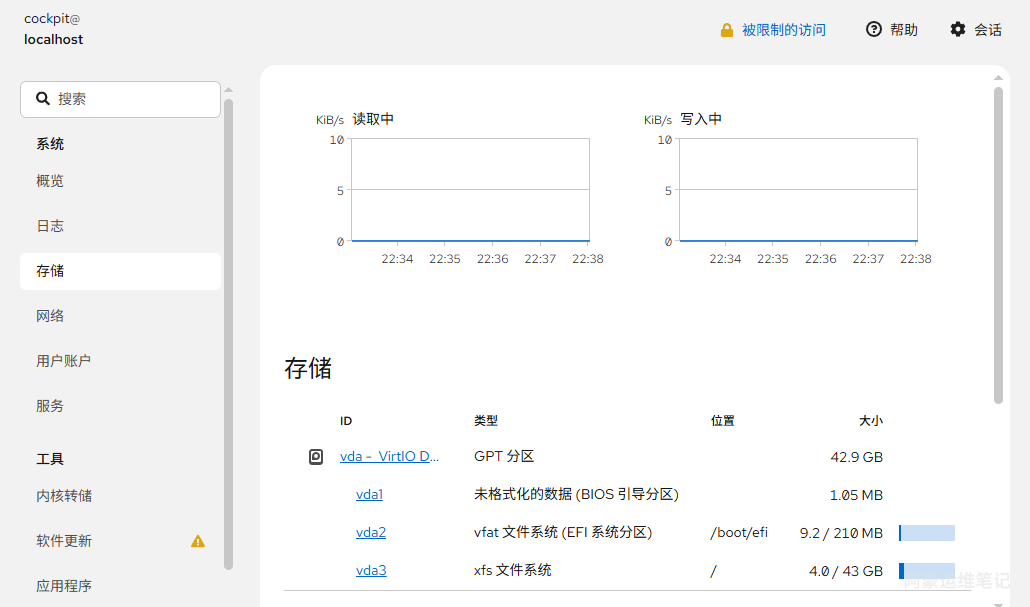
Task: Click the GPT 分区 type cell
Action: (x=504, y=457)
